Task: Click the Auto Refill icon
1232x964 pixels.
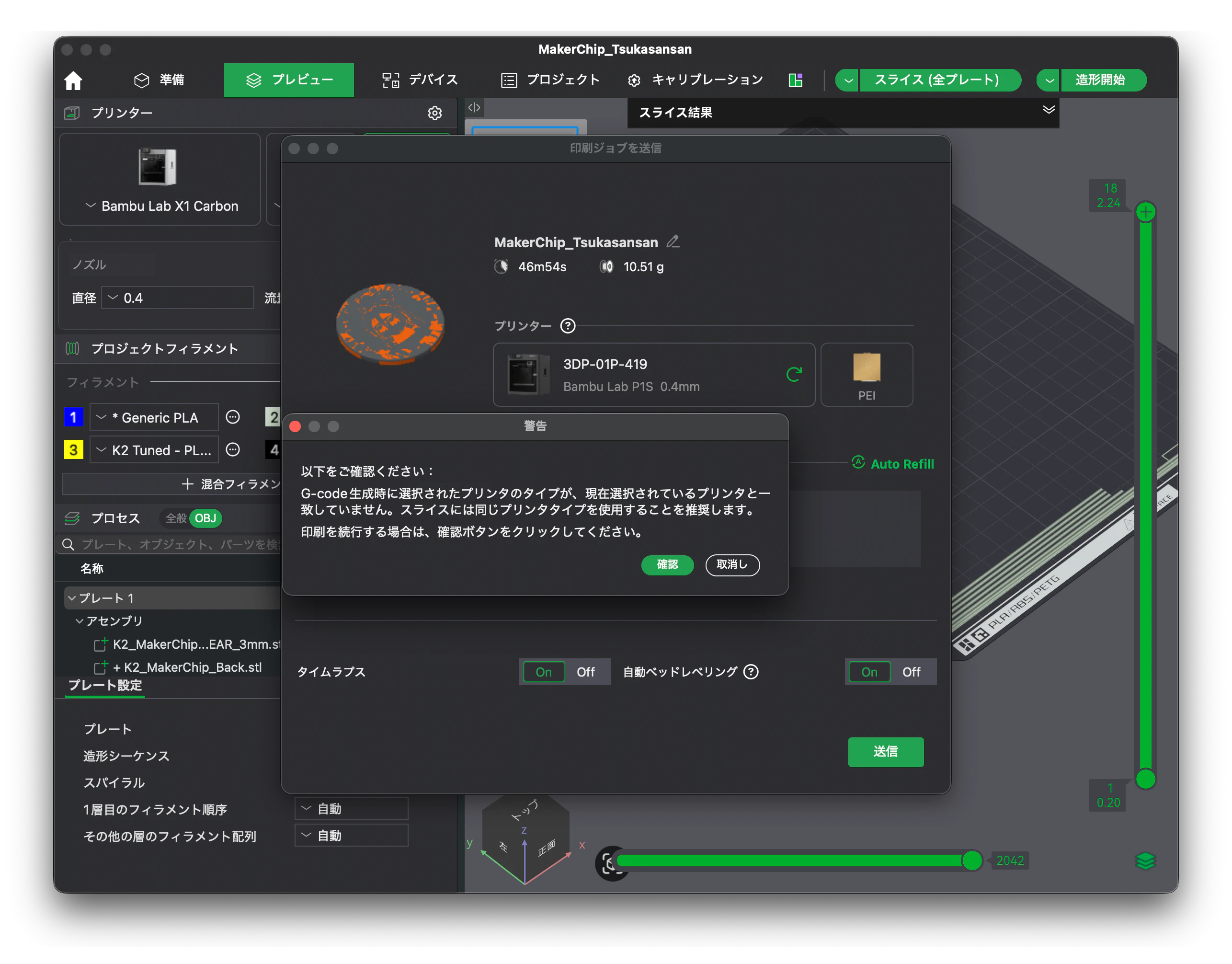Action: (x=858, y=463)
